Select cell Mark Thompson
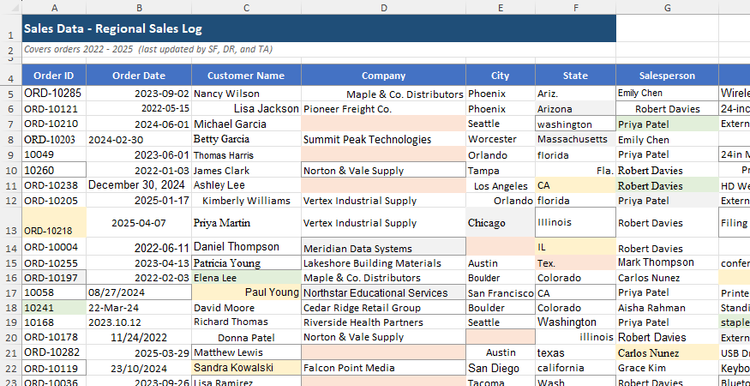Screen dimensions: 750x386 667,263
